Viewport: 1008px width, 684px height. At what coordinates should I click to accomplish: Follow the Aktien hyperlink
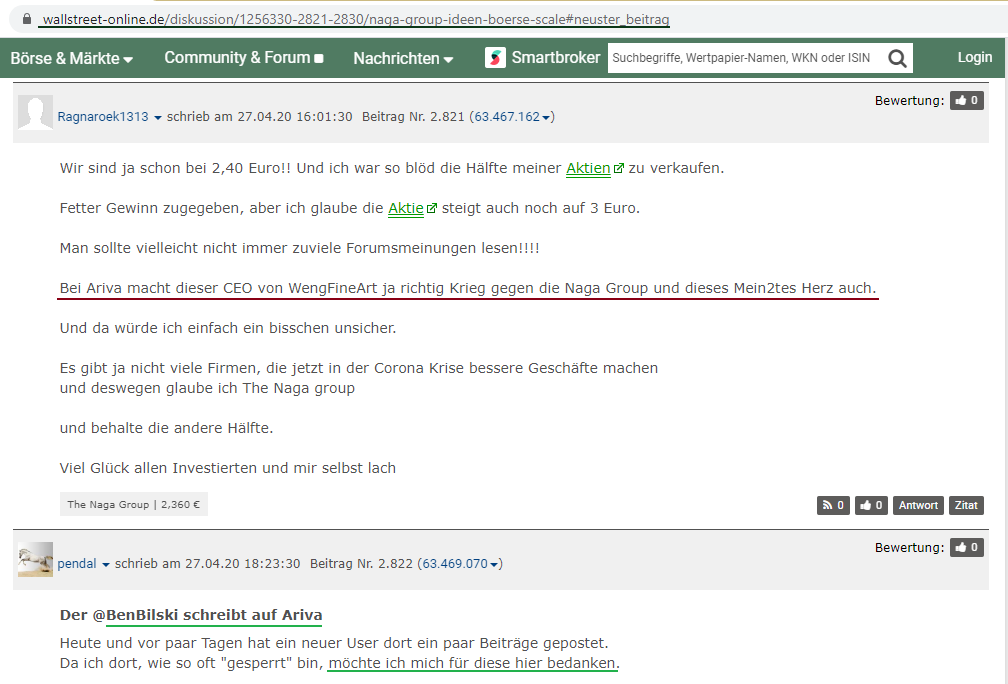tap(588, 168)
